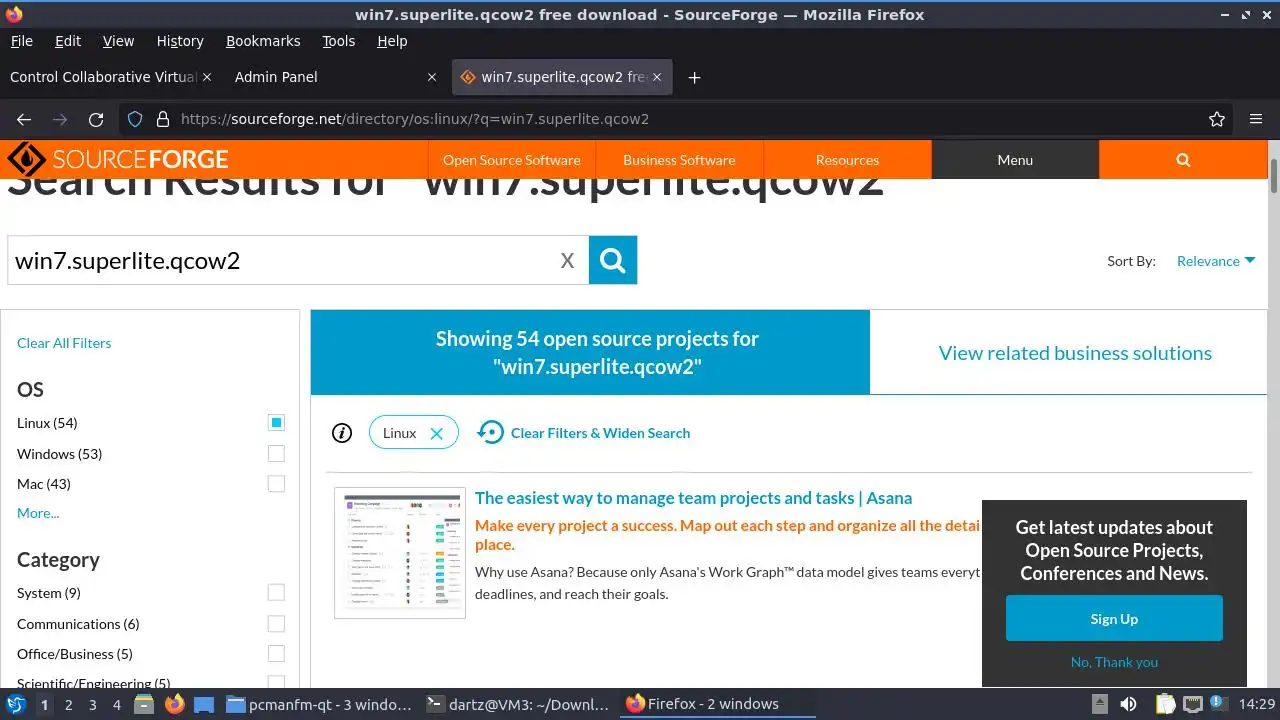Check the Communications (6) category filter
Image resolution: width=1280 pixels, height=720 pixels.
click(276, 624)
